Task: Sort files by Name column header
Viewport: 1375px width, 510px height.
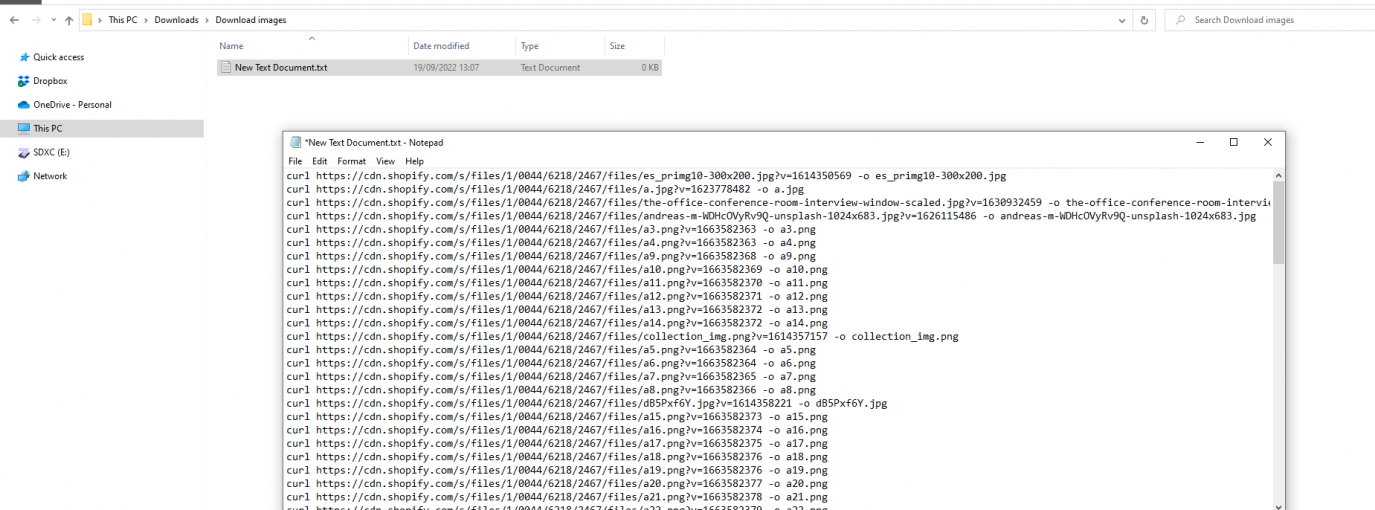Action: tap(232, 46)
